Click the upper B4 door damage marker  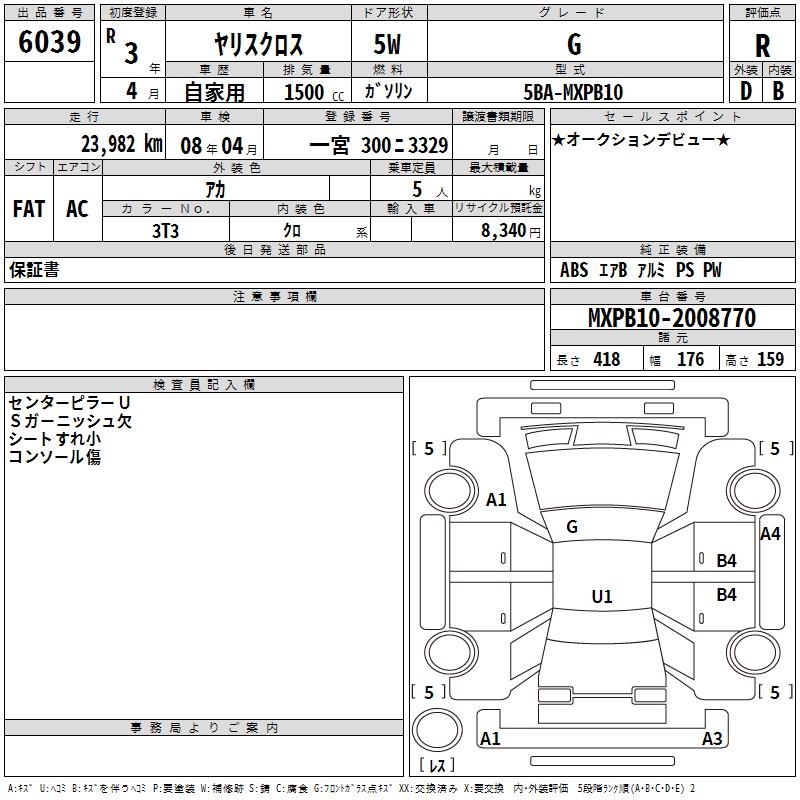(x=727, y=561)
